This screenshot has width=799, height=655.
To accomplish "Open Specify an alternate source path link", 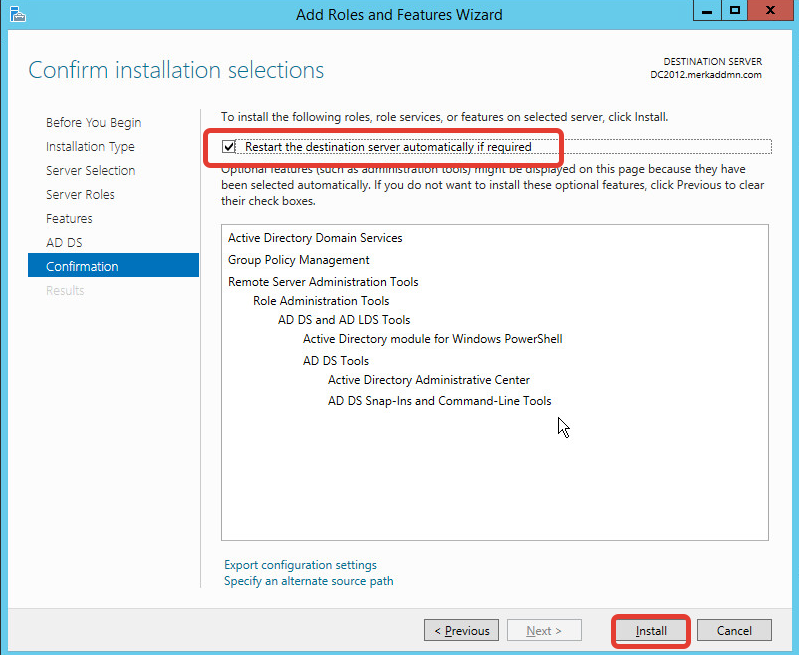I will [x=309, y=581].
